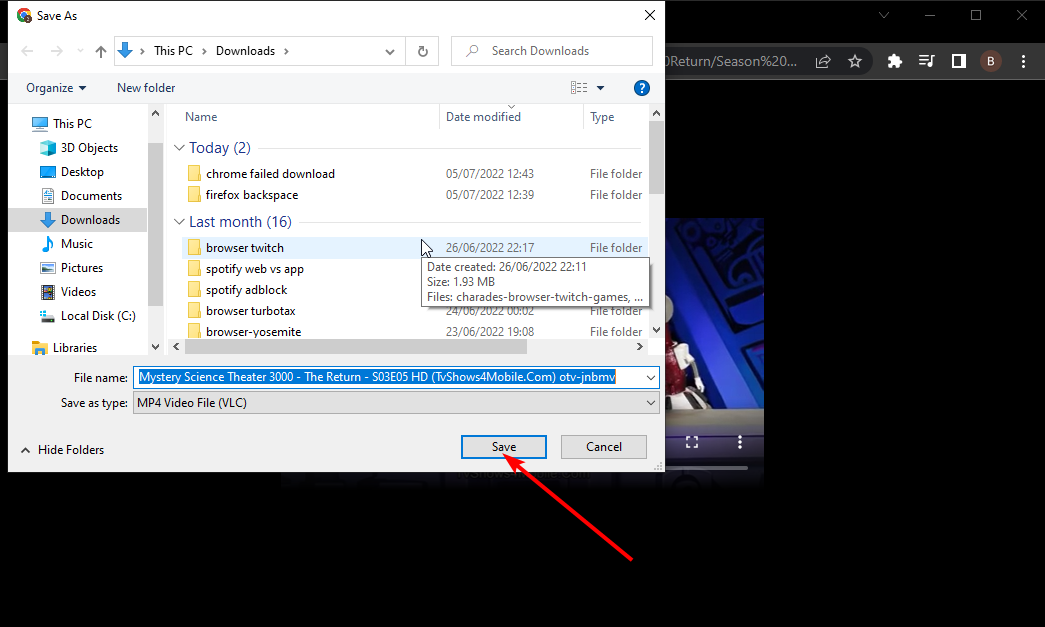The image size is (1045, 627).
Task: Sort by Date modified column header
Action: pyautogui.click(x=483, y=117)
